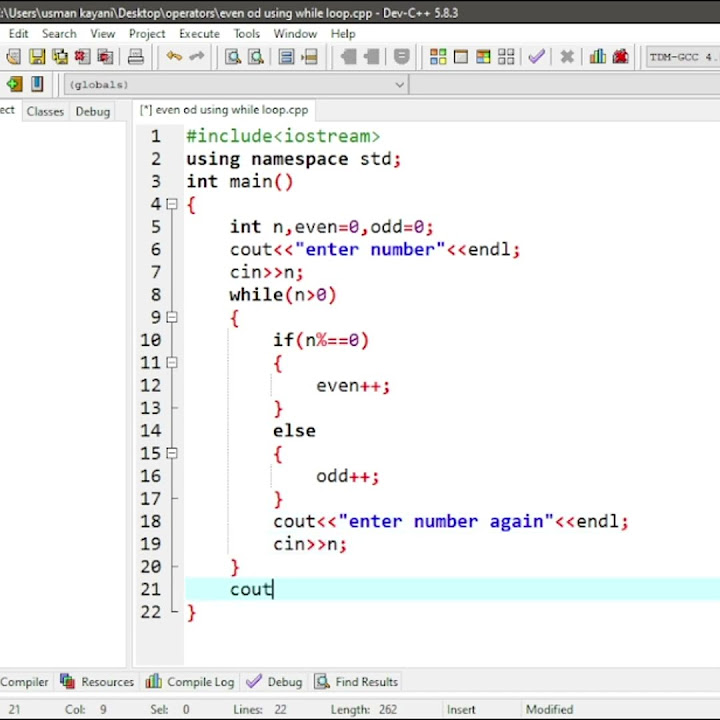Click the 'if(n%==0)' condition line
Viewport: 720px width, 720px height.
(321, 340)
